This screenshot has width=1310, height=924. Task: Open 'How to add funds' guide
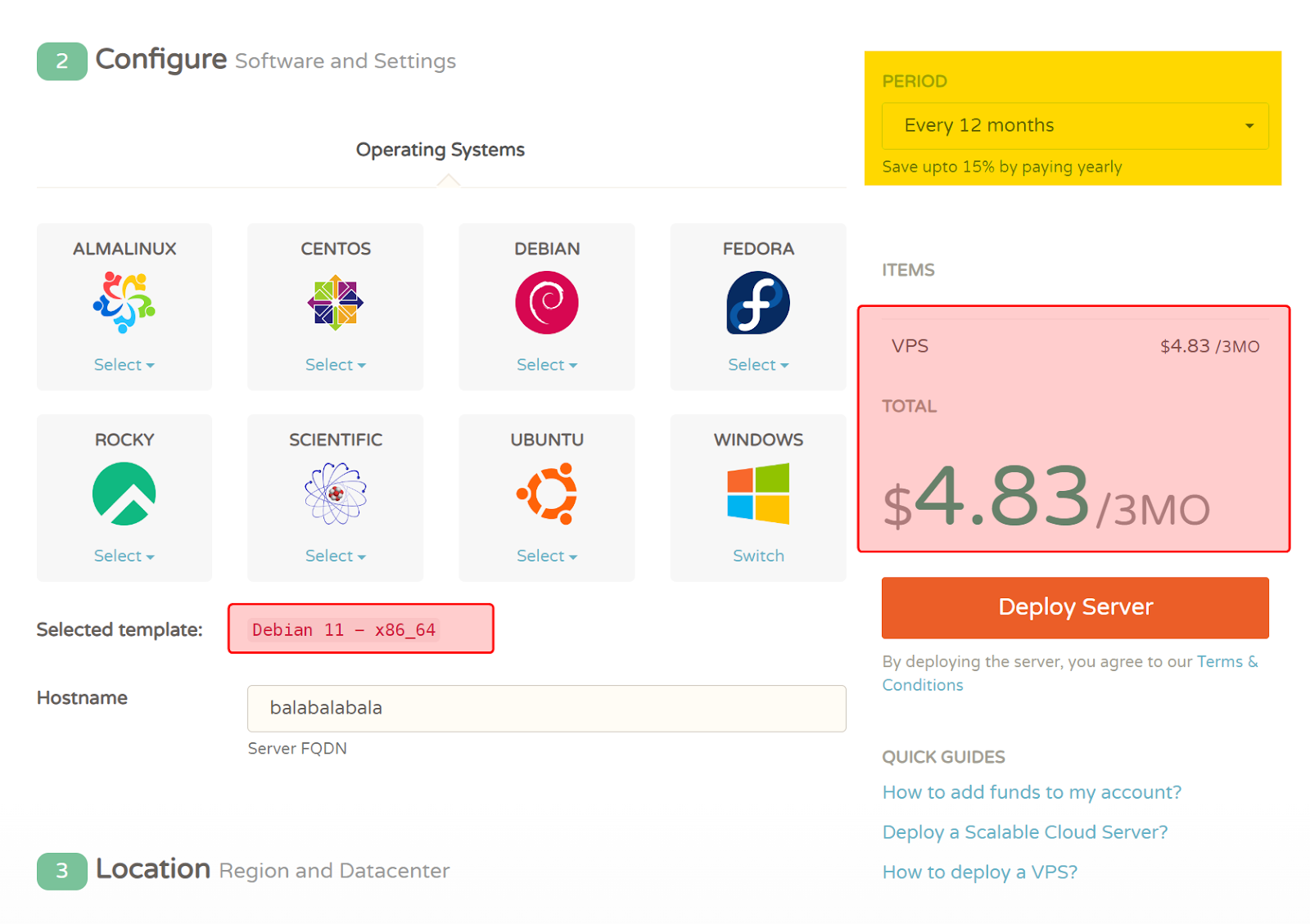1032,792
